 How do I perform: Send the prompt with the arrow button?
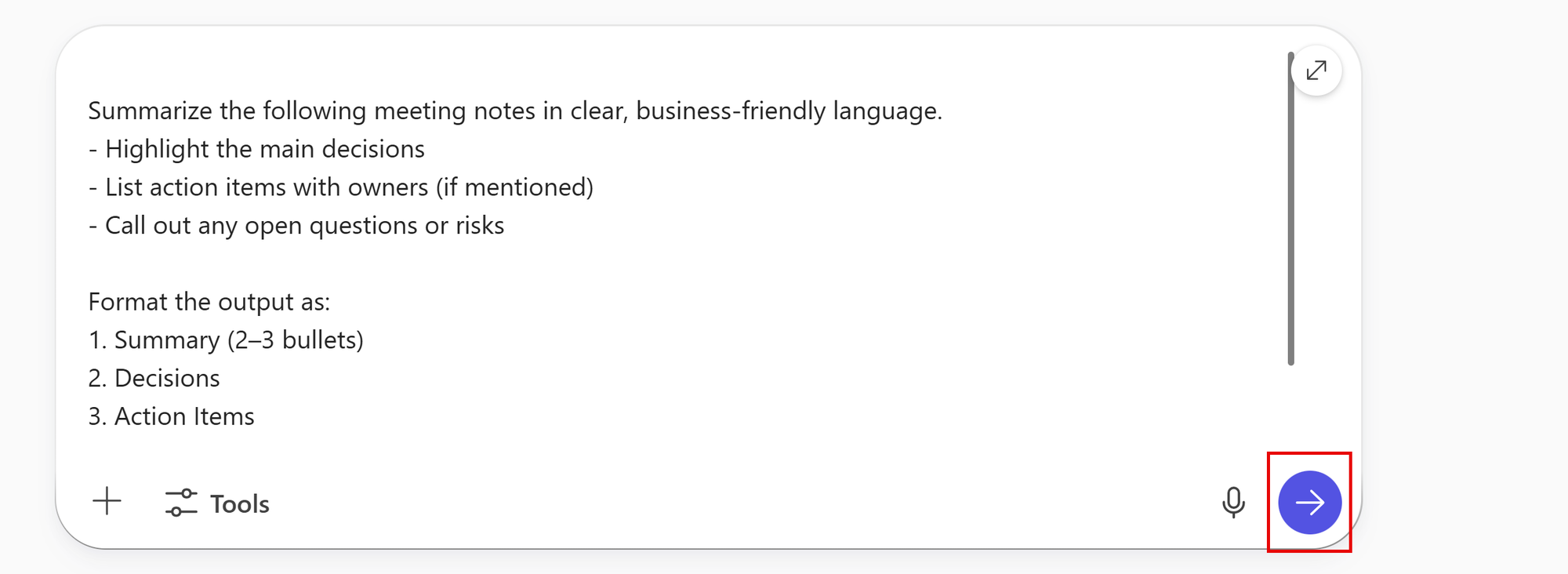[1309, 503]
